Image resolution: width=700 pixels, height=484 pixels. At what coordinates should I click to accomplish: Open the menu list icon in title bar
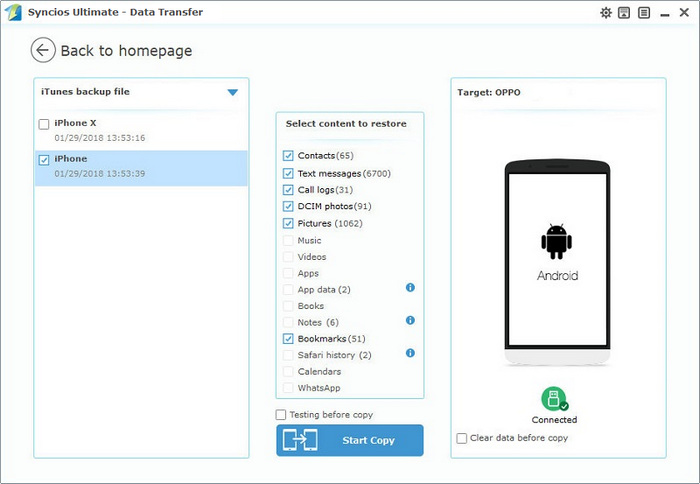[x=644, y=13]
